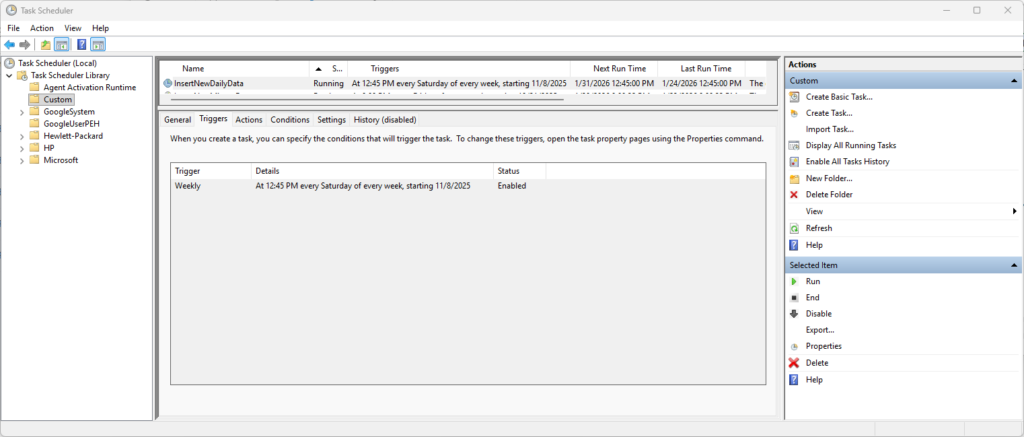Switch to the Conditions tab
The height and width of the screenshot is (437, 1024).
pyautogui.click(x=290, y=120)
